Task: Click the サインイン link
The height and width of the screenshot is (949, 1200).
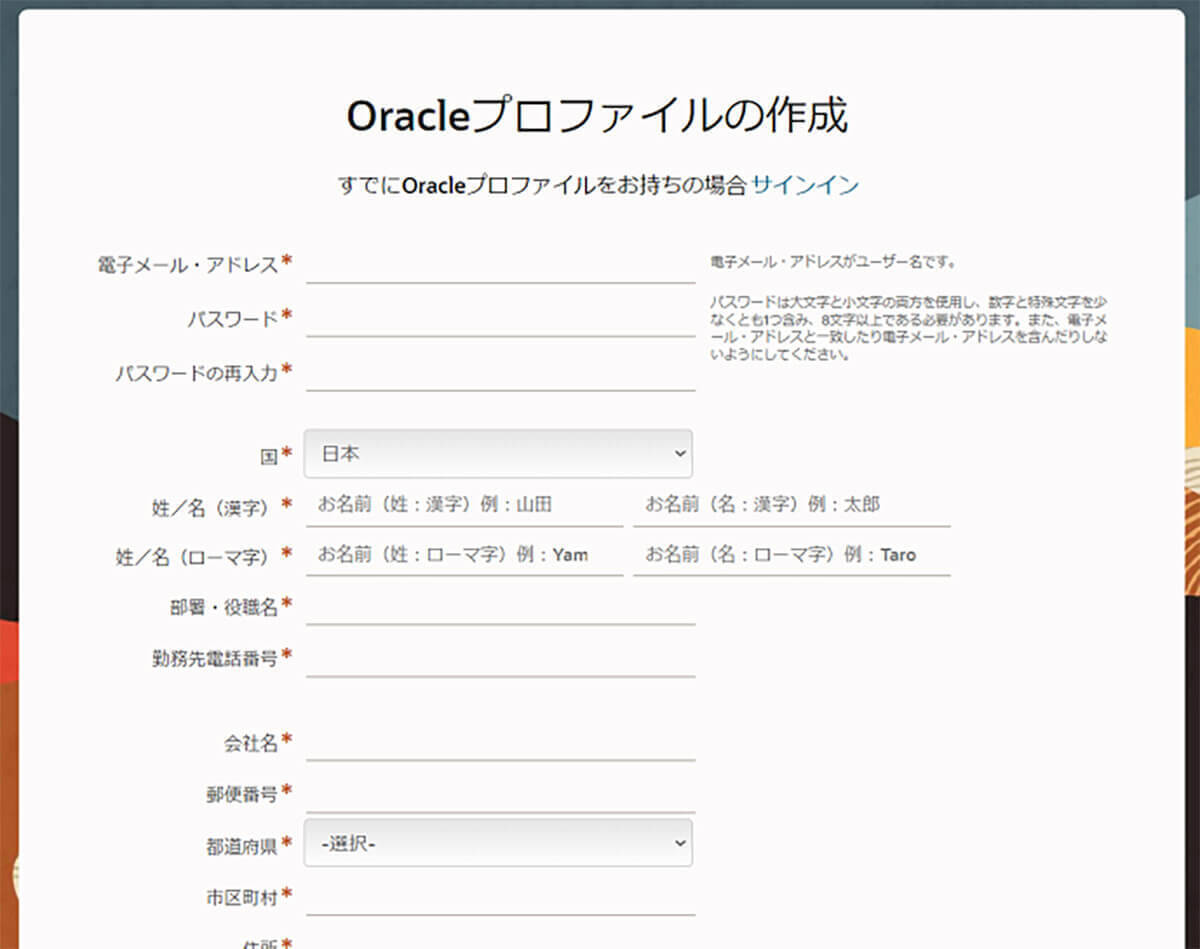Action: 804,185
